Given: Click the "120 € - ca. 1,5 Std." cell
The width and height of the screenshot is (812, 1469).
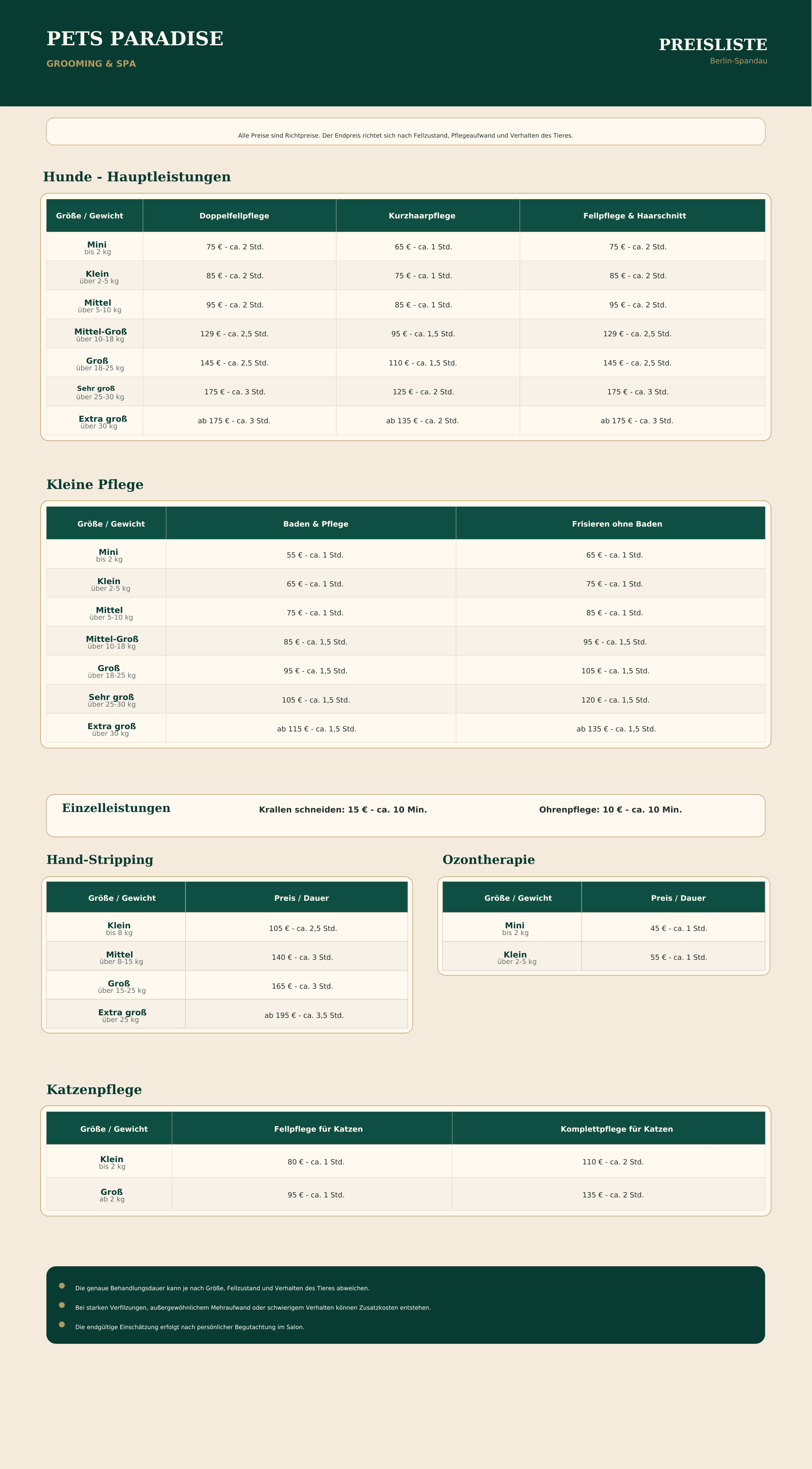Looking at the screenshot, I should tap(615, 700).
